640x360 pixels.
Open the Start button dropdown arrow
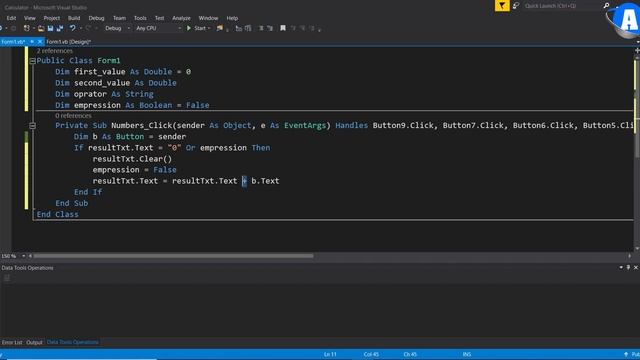pos(209,28)
